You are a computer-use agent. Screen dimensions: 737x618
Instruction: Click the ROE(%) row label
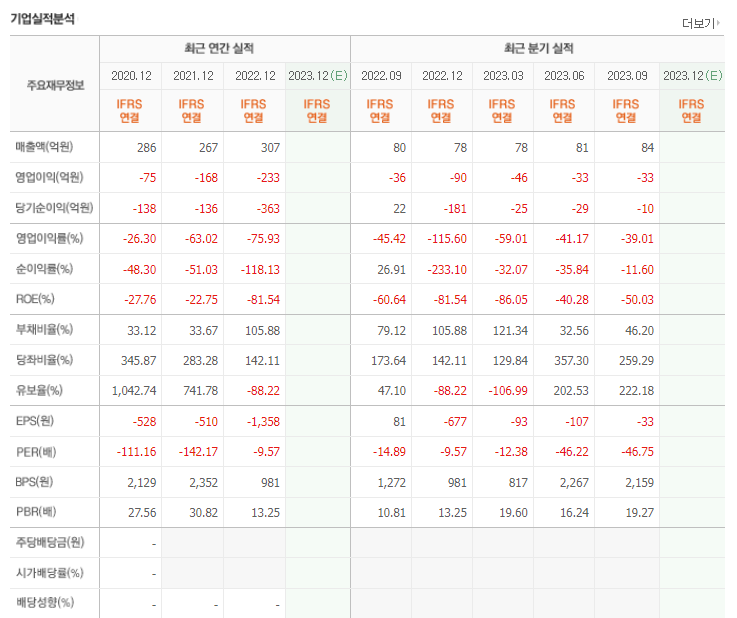tap(35, 299)
